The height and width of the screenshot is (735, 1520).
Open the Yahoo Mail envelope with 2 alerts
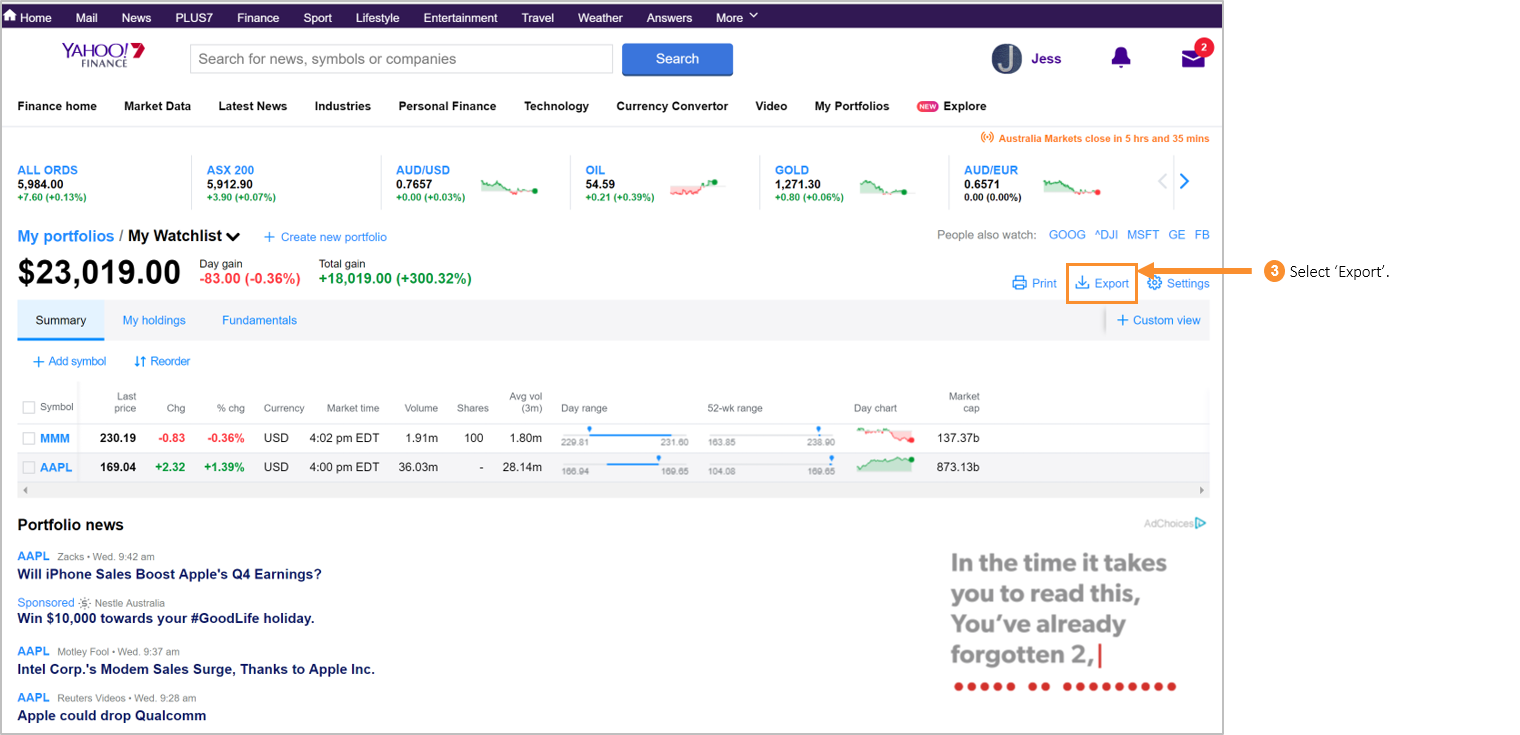pos(1192,59)
